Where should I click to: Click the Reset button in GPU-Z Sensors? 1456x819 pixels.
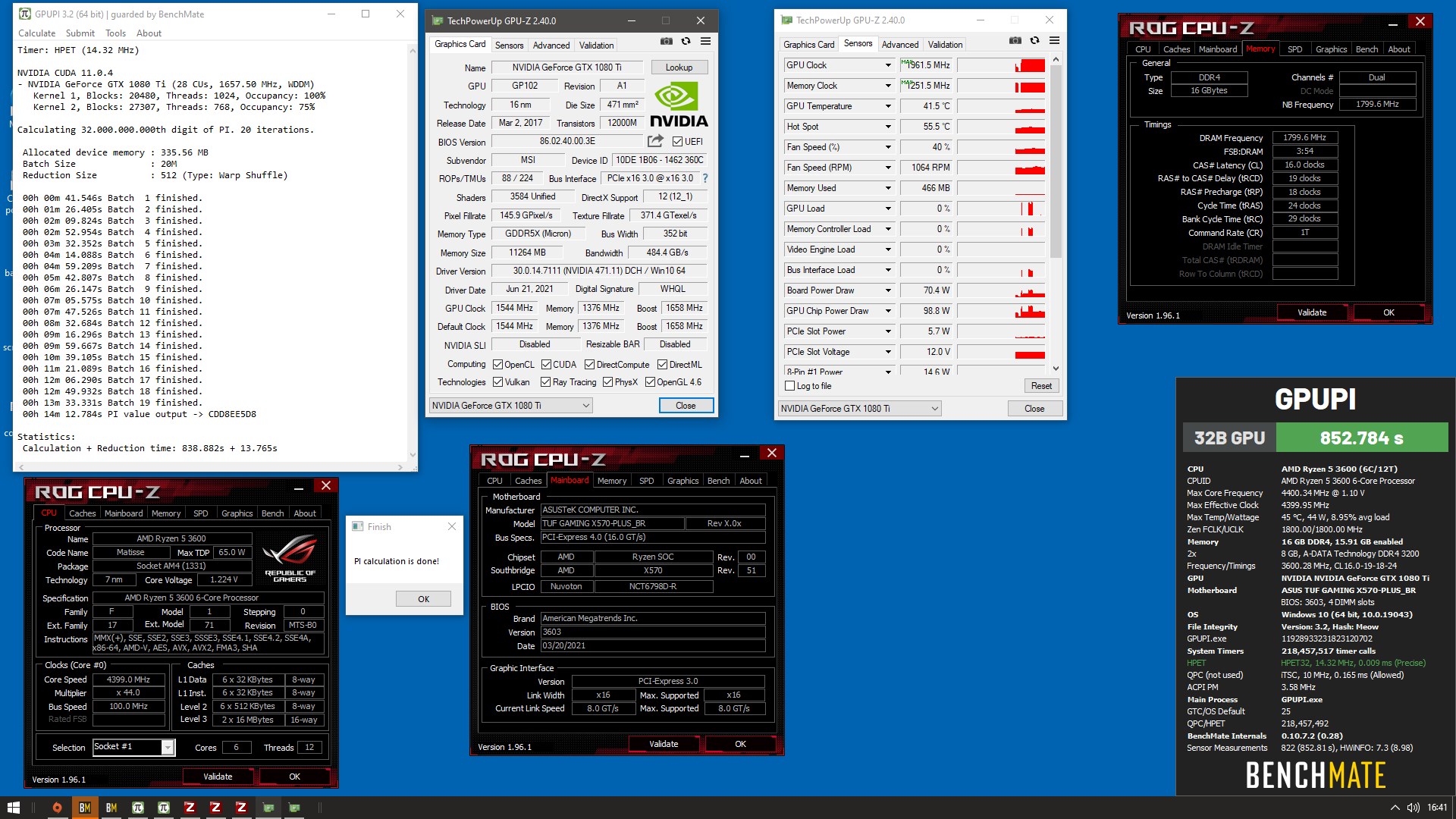[x=1041, y=386]
